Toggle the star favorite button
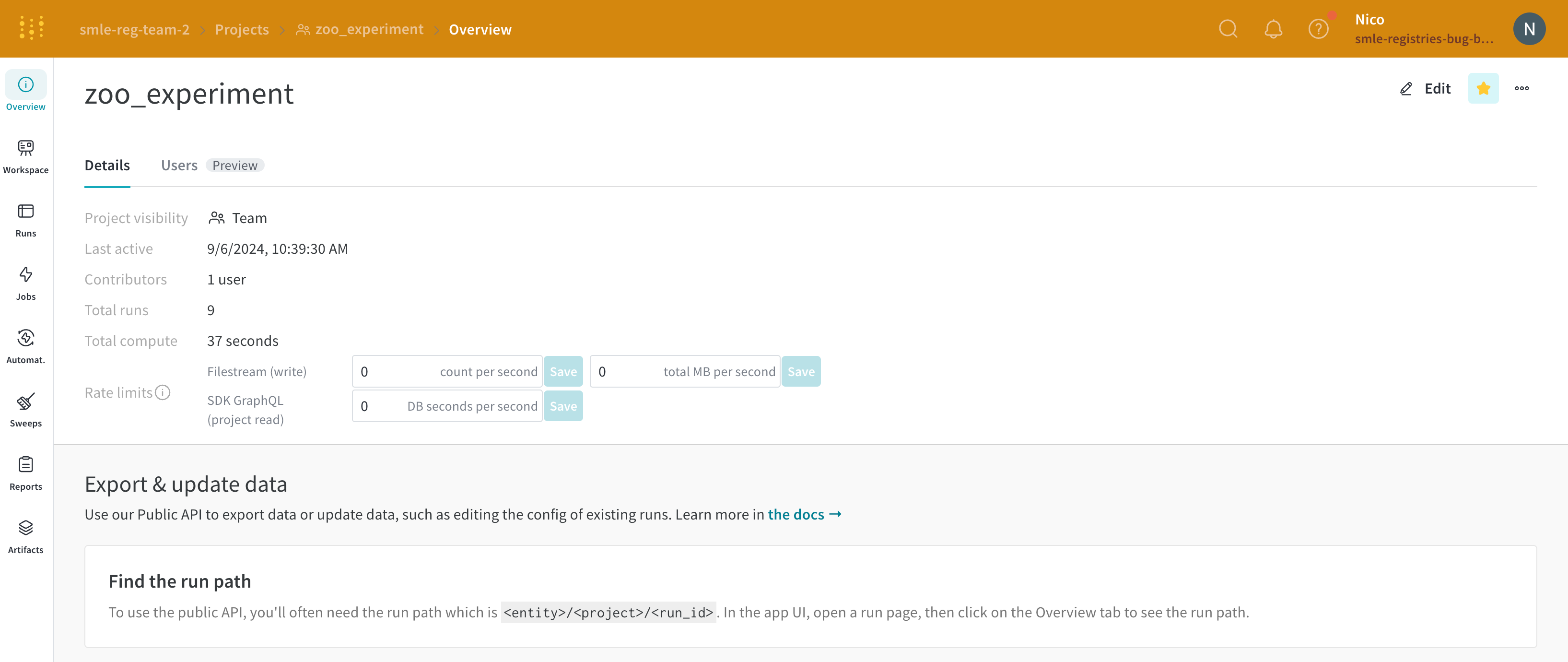This screenshot has height=662, width=1568. (x=1483, y=88)
